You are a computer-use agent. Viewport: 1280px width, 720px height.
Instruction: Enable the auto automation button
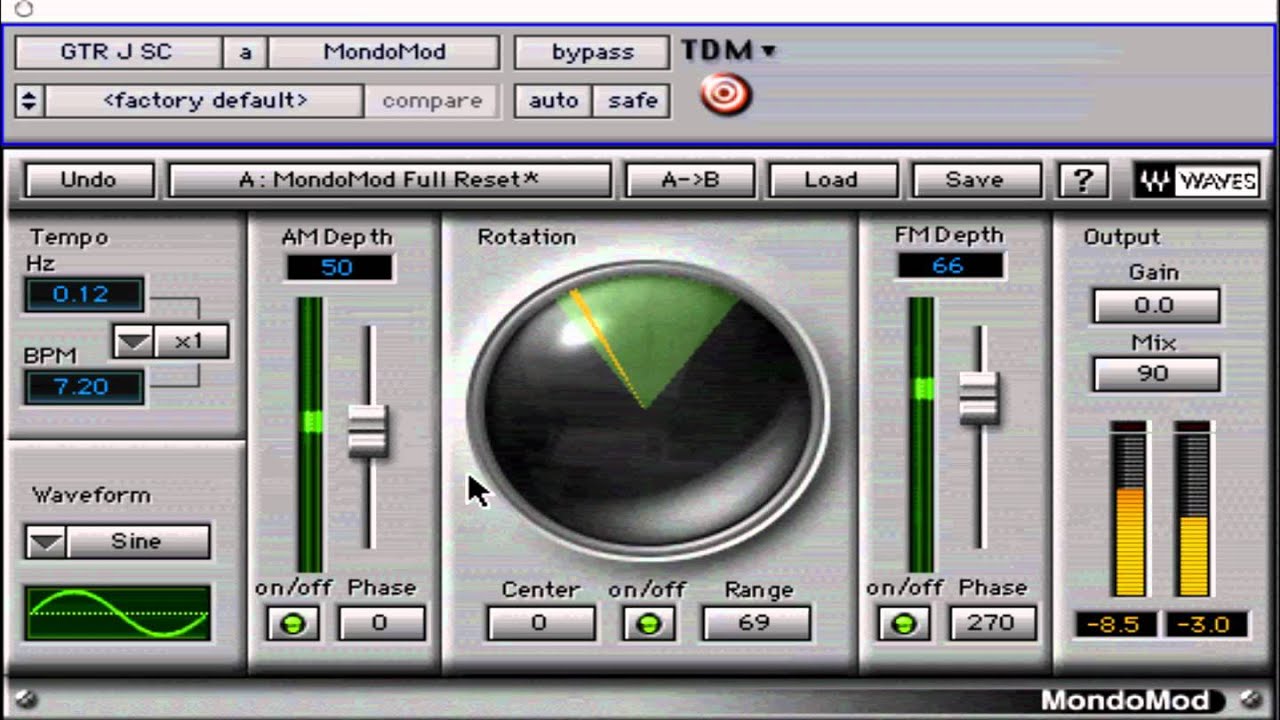click(553, 100)
